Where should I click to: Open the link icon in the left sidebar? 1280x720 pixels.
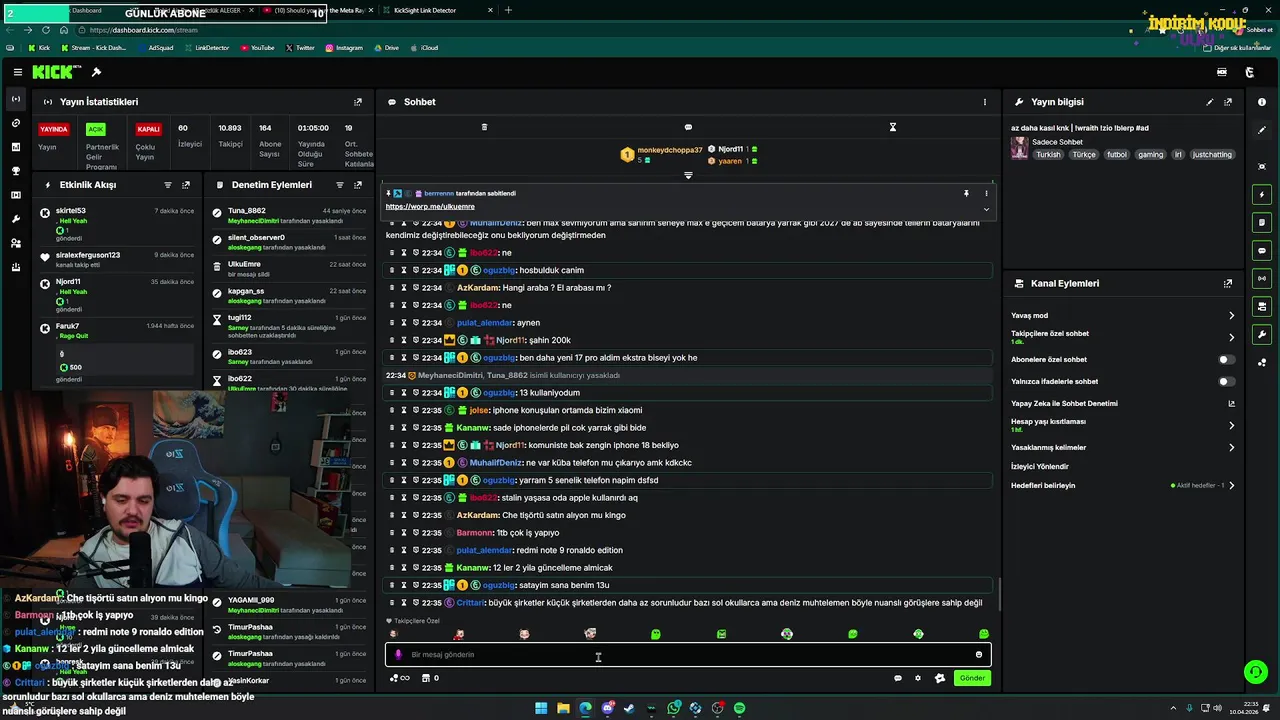click(15, 123)
